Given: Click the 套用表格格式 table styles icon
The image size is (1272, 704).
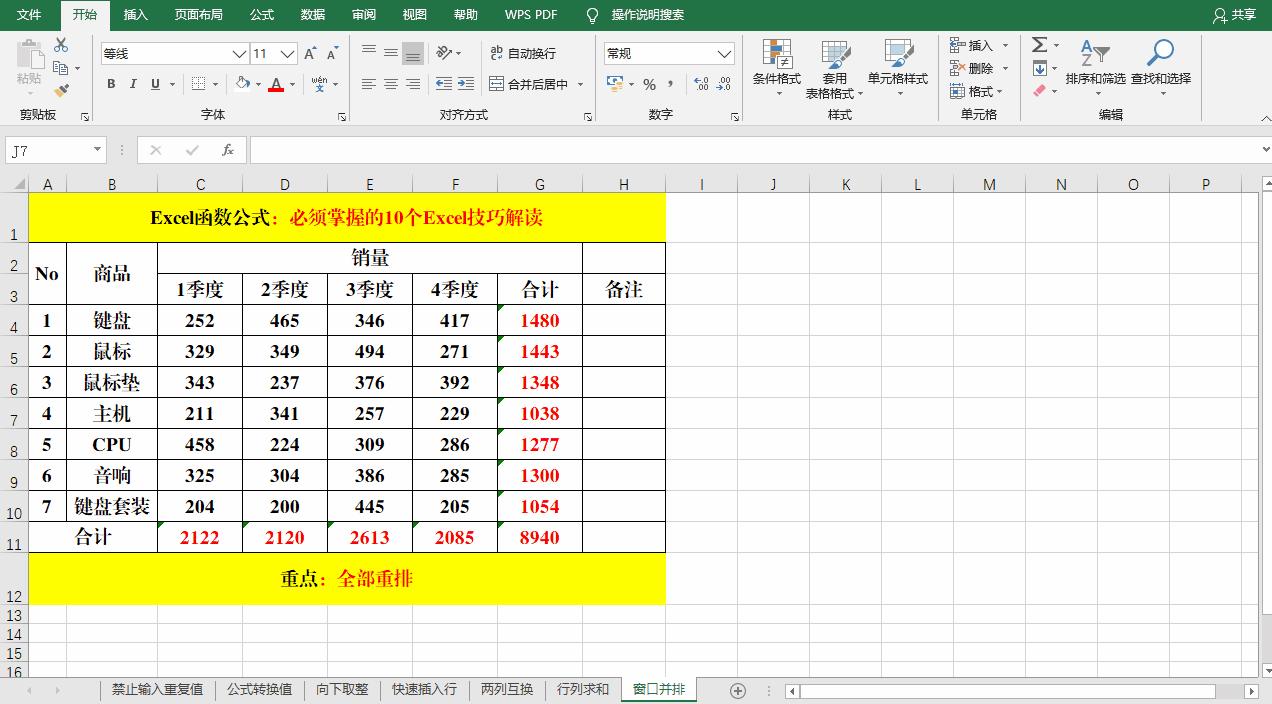Looking at the screenshot, I should (837, 68).
